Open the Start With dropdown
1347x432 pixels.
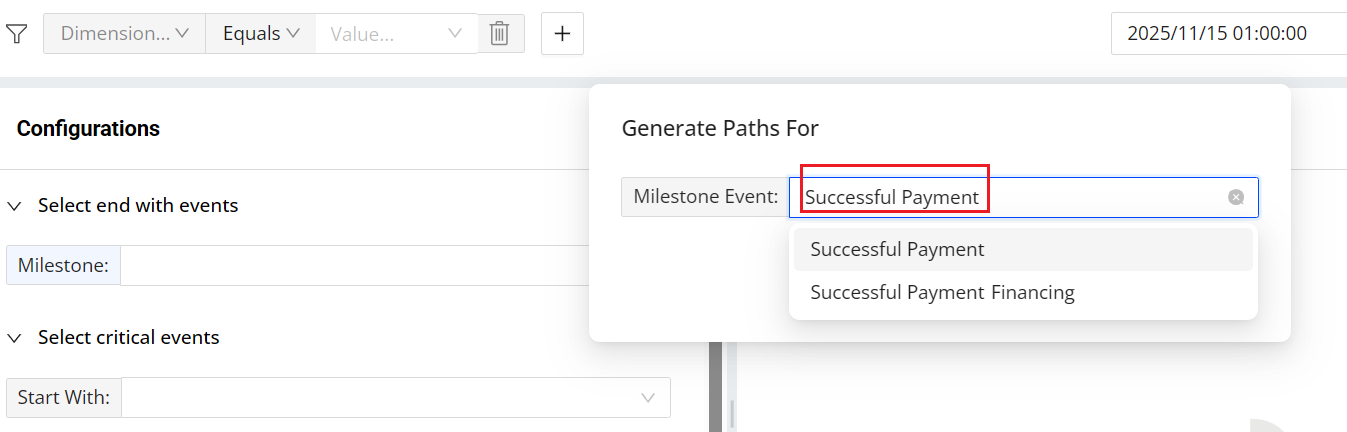(x=395, y=398)
